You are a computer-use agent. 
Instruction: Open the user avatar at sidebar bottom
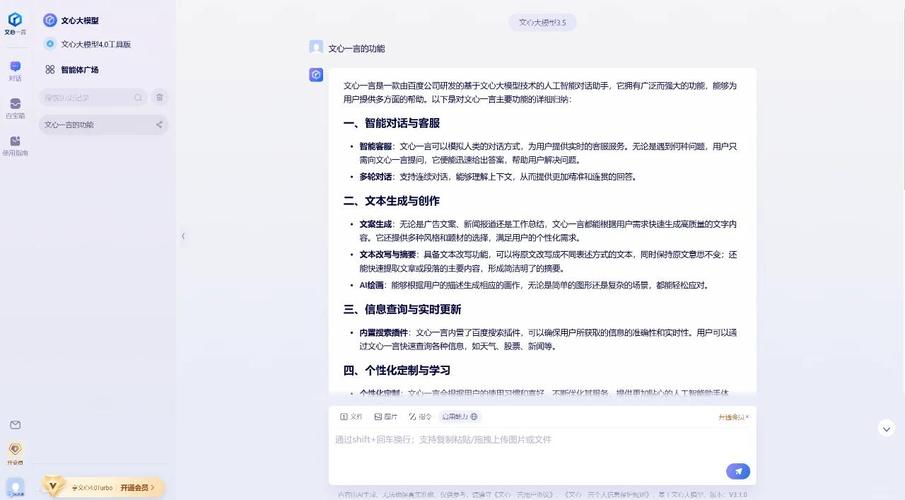coord(16,487)
